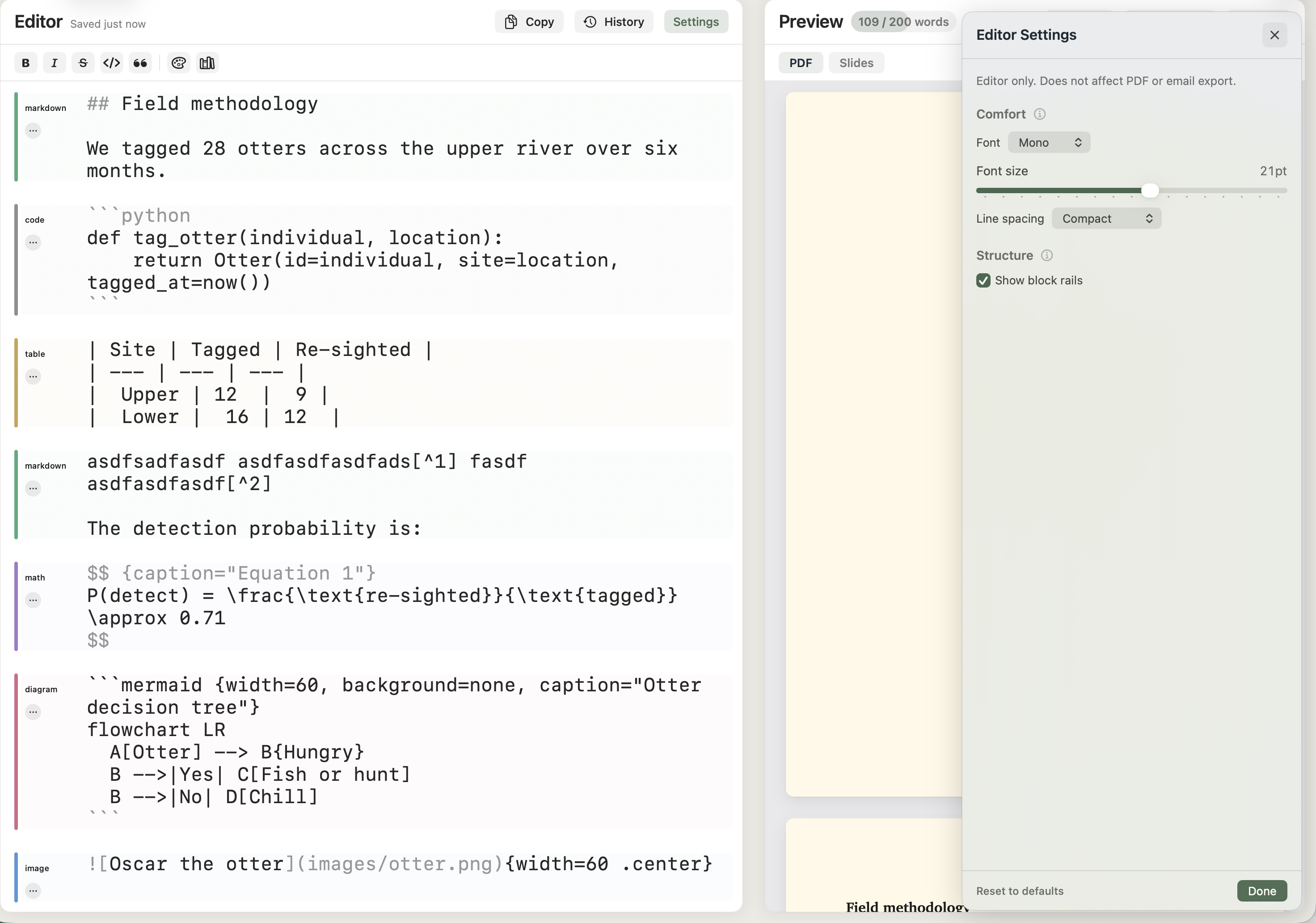
Task: Switch preview to PDF tab
Action: [x=801, y=63]
